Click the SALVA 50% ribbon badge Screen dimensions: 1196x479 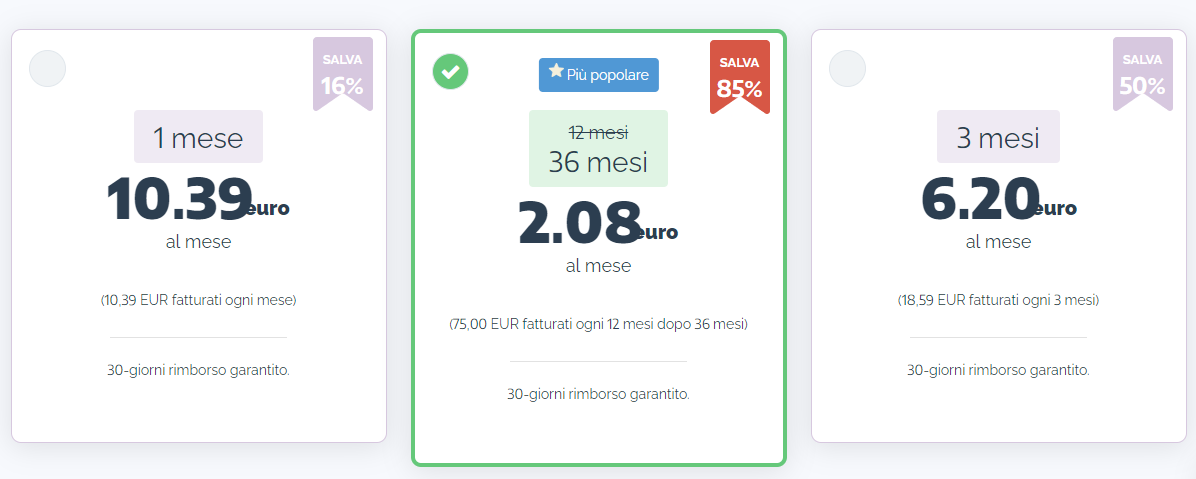point(1143,74)
